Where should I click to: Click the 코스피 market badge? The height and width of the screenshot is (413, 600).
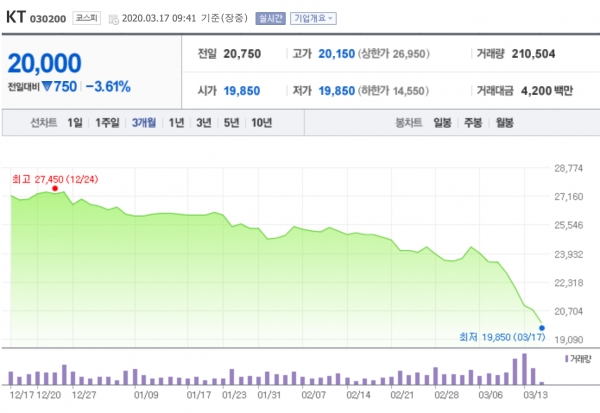point(86,18)
